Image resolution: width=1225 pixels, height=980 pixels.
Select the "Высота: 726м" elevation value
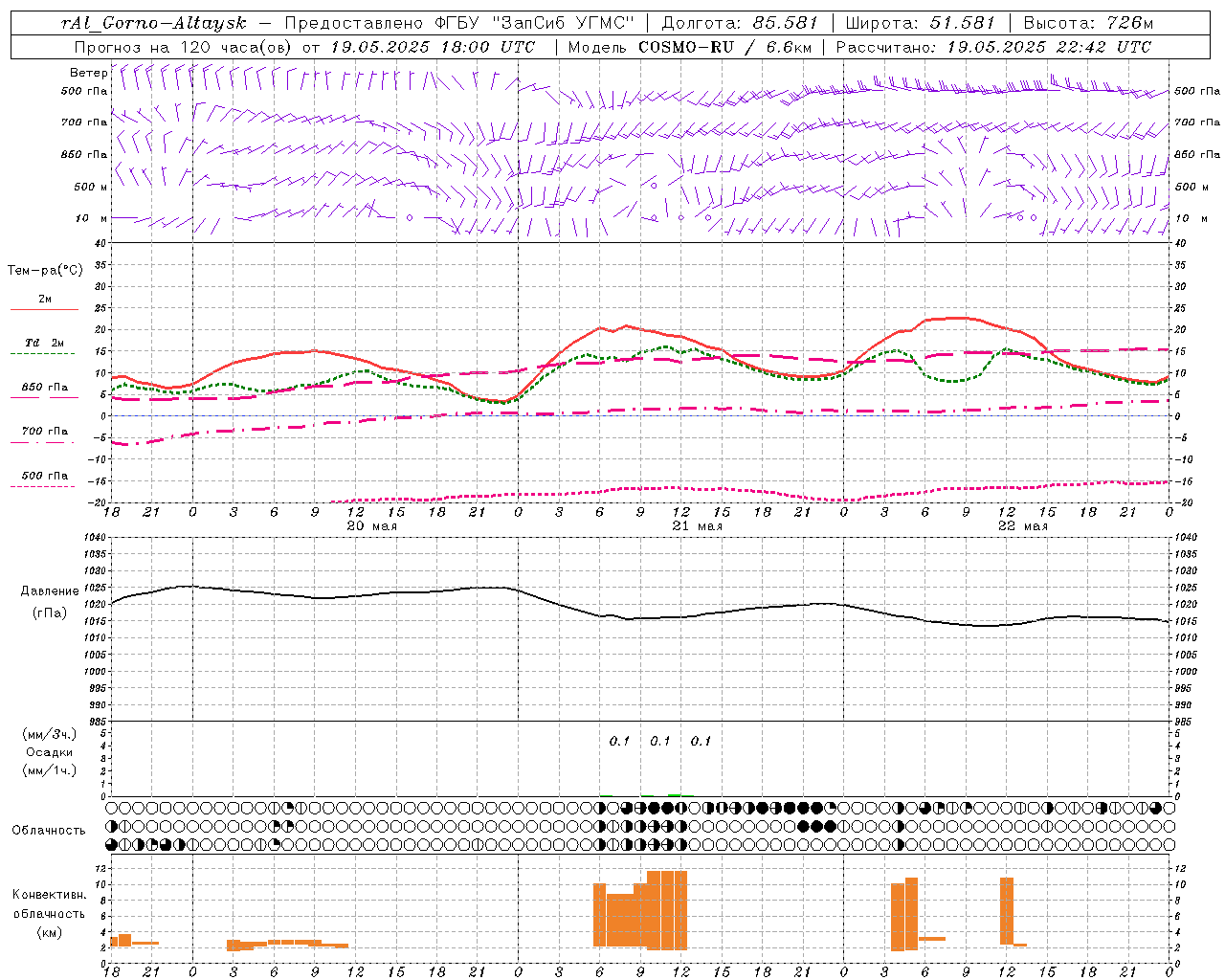1088,23
